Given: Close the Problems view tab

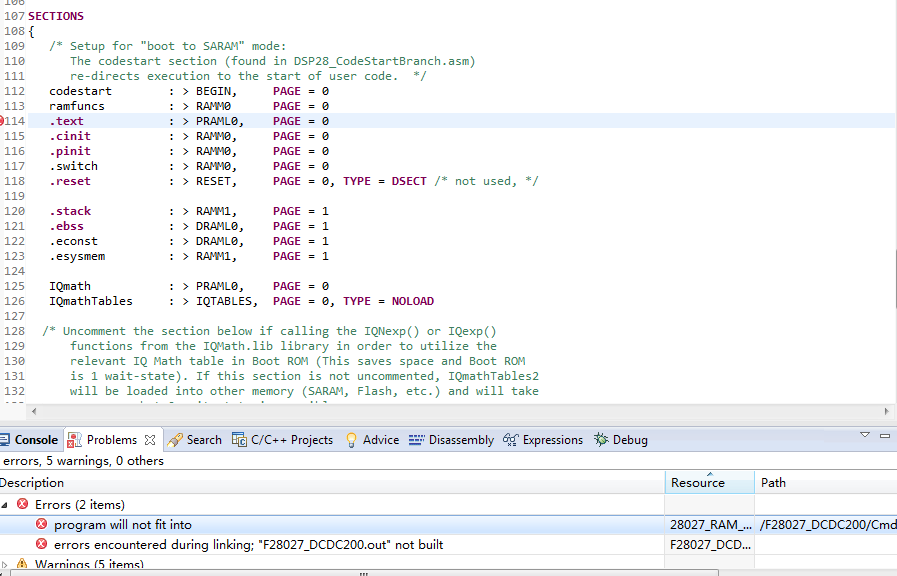Looking at the screenshot, I should tap(150, 440).
